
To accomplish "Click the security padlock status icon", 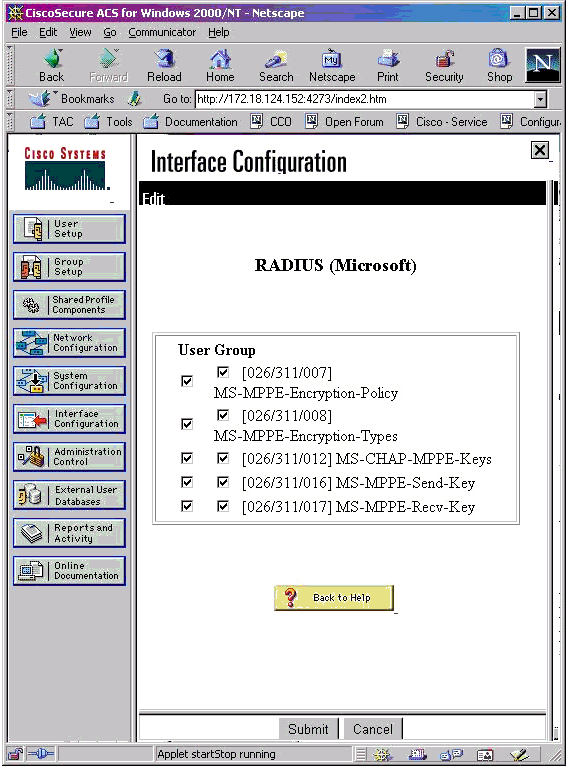I will coord(15,754).
